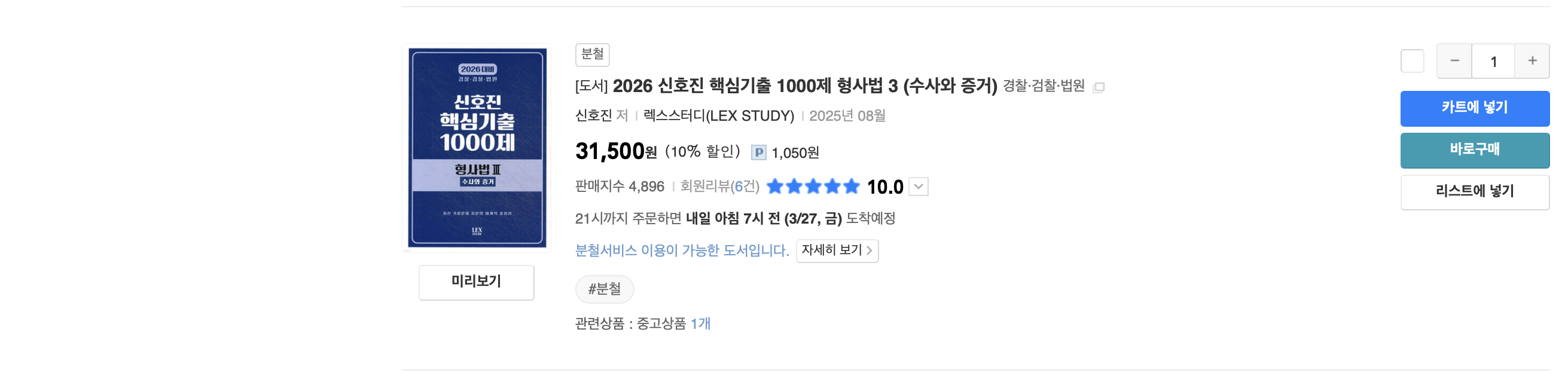Open the book title in new window icon
This screenshot has height=391, width=1568.
coord(1098,87)
